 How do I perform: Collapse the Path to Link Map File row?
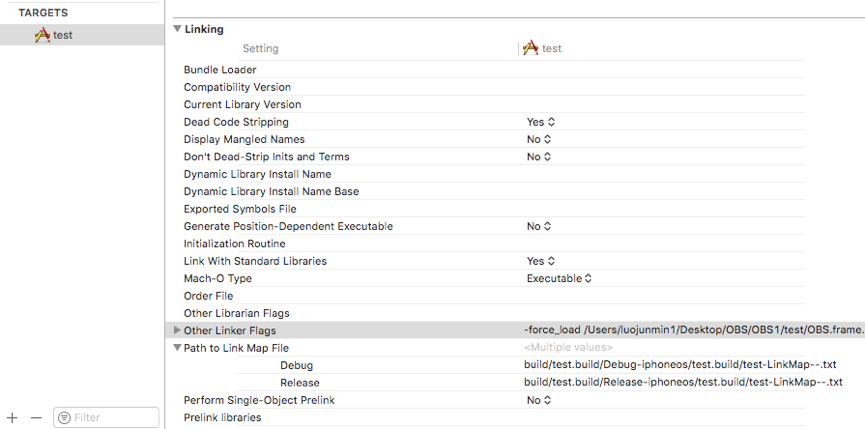pos(177,348)
